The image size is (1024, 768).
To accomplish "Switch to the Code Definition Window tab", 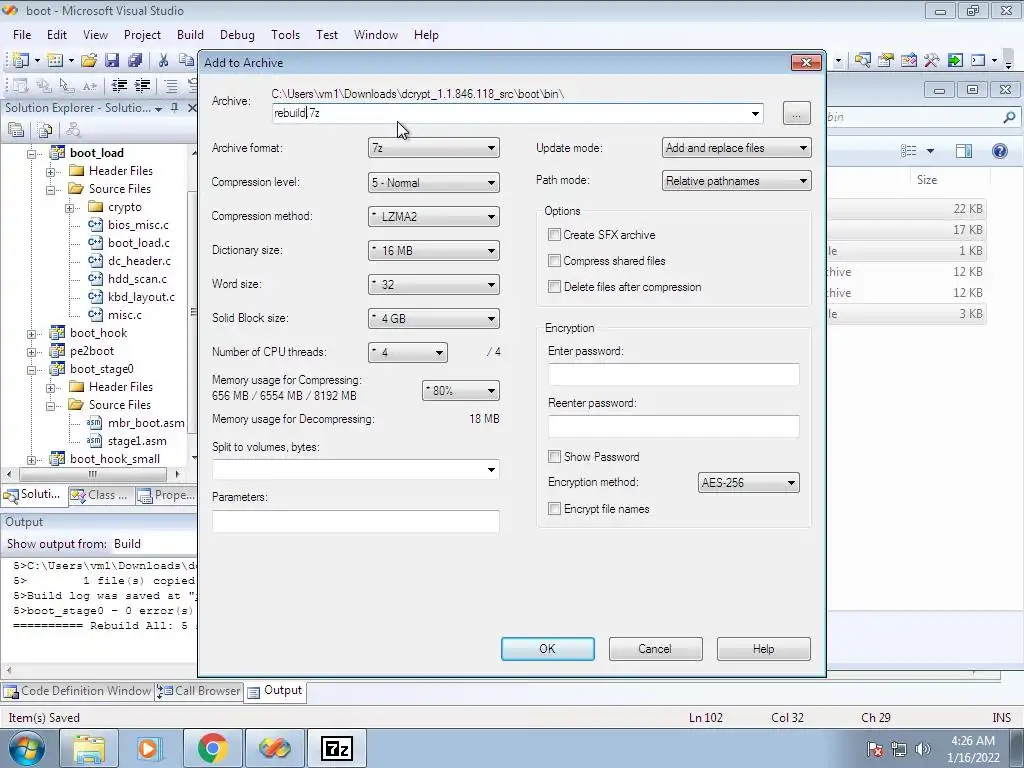I will [x=78, y=691].
